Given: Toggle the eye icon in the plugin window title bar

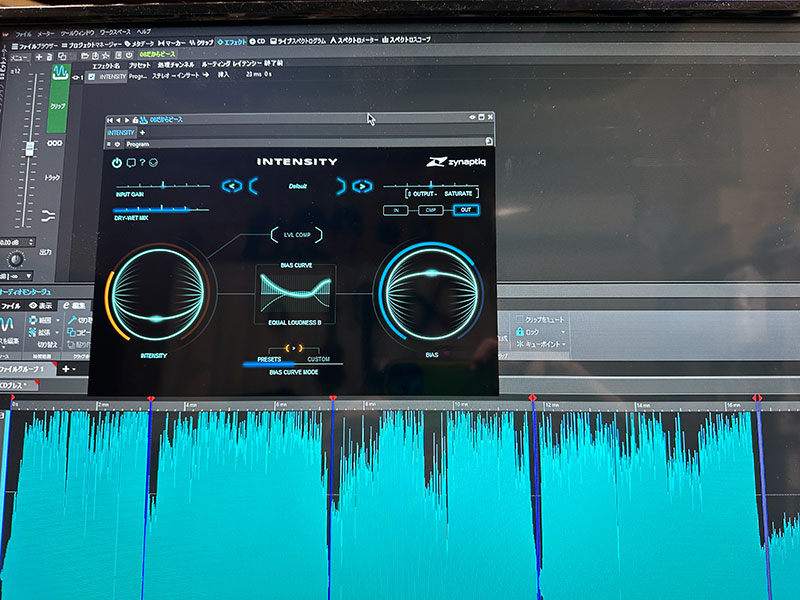Looking at the screenshot, I should (x=472, y=117).
